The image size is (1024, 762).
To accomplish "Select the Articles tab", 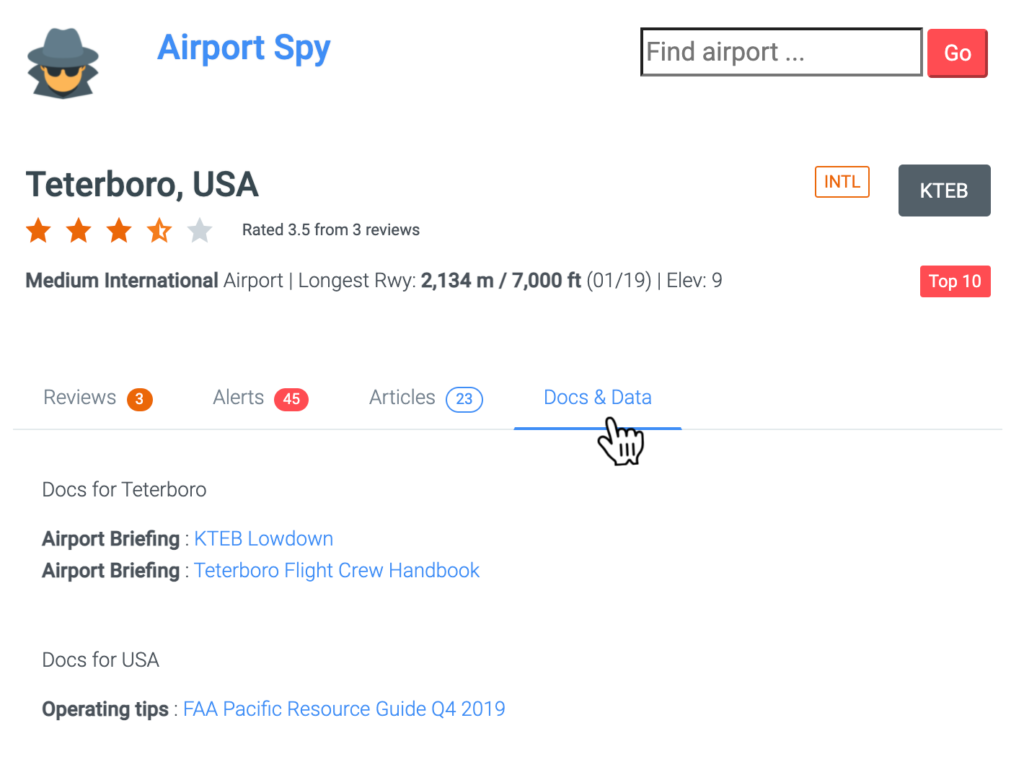I will click(x=402, y=398).
